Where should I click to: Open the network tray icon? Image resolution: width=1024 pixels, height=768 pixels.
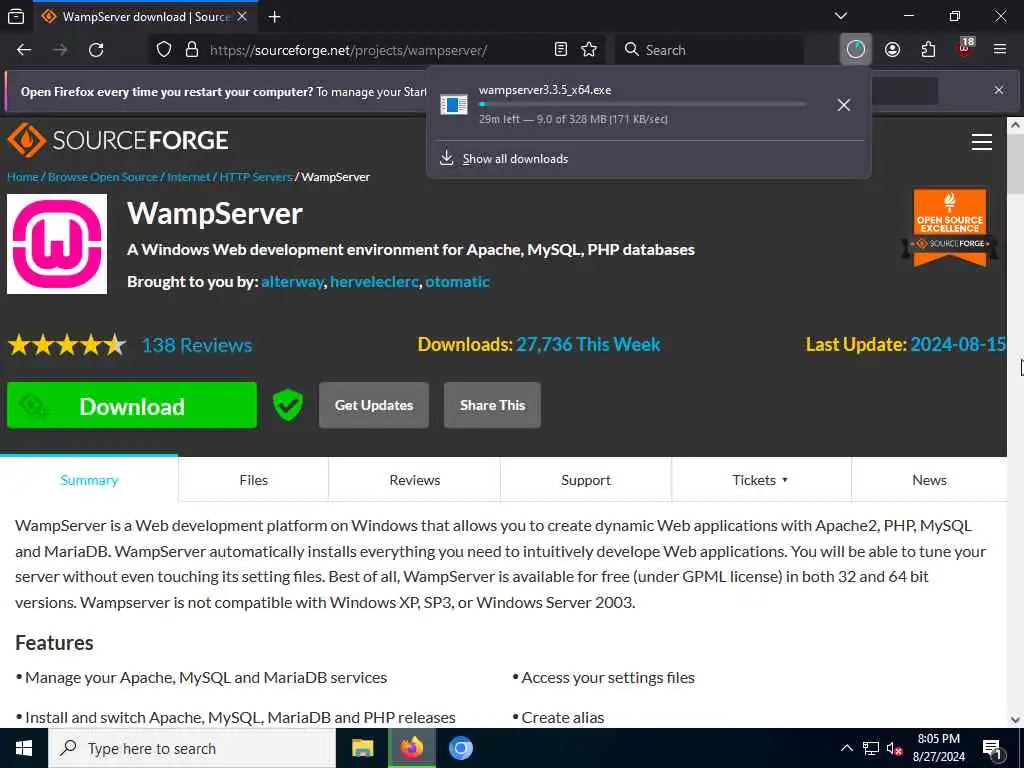tap(871, 748)
